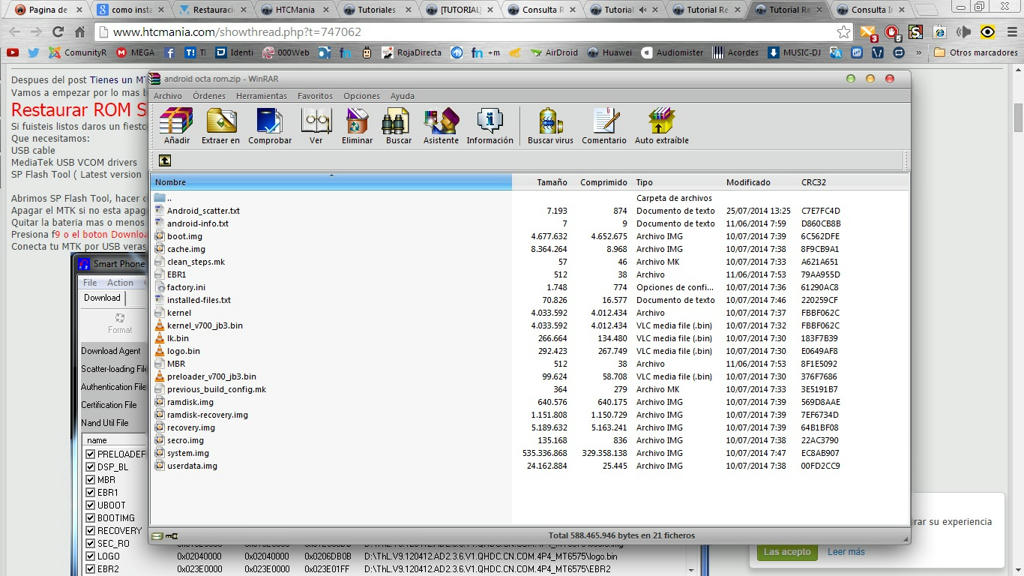Go up one folder level arrow

click(x=165, y=160)
